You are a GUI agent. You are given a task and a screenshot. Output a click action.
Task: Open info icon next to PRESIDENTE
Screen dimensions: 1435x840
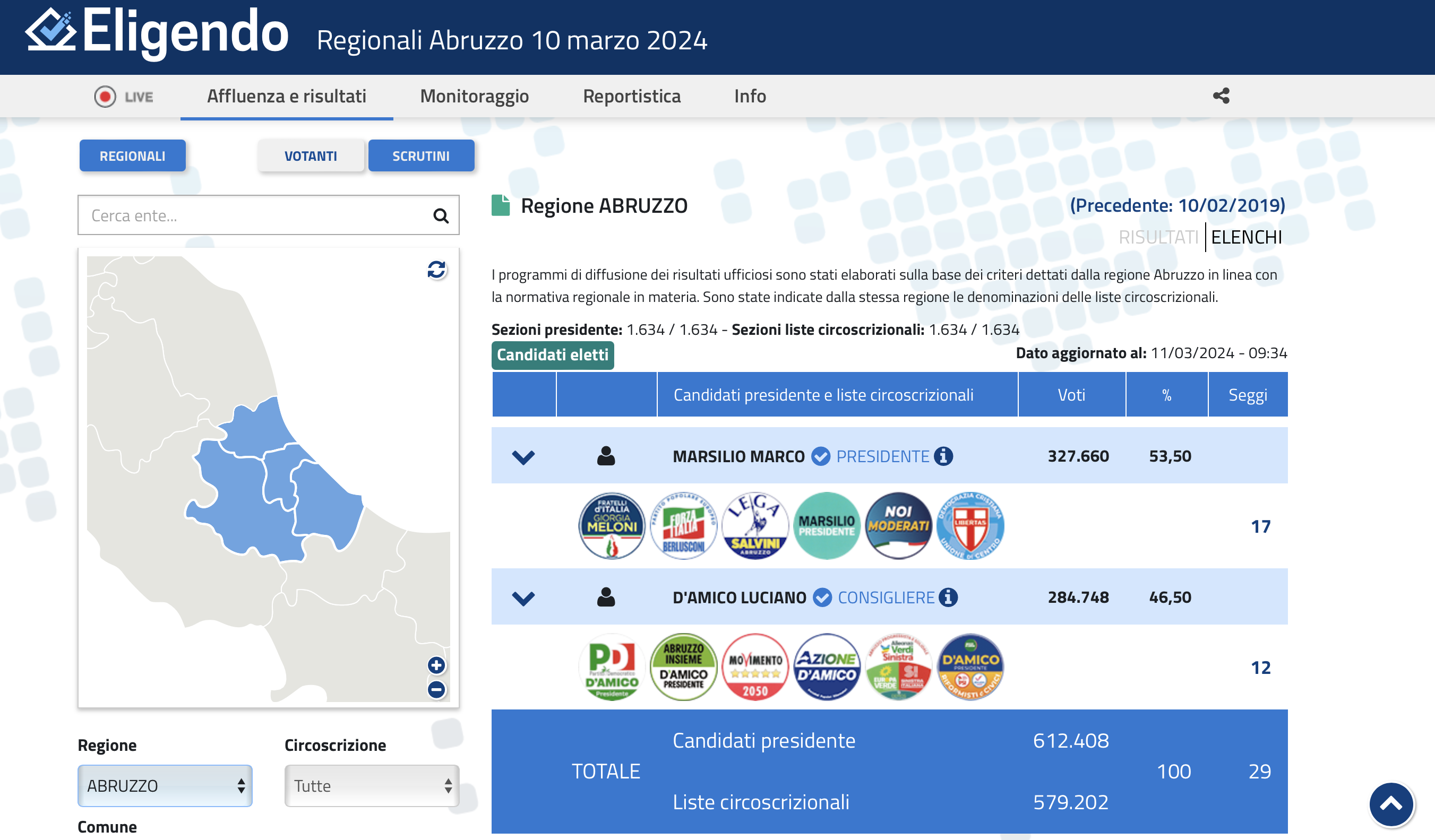[943, 456]
